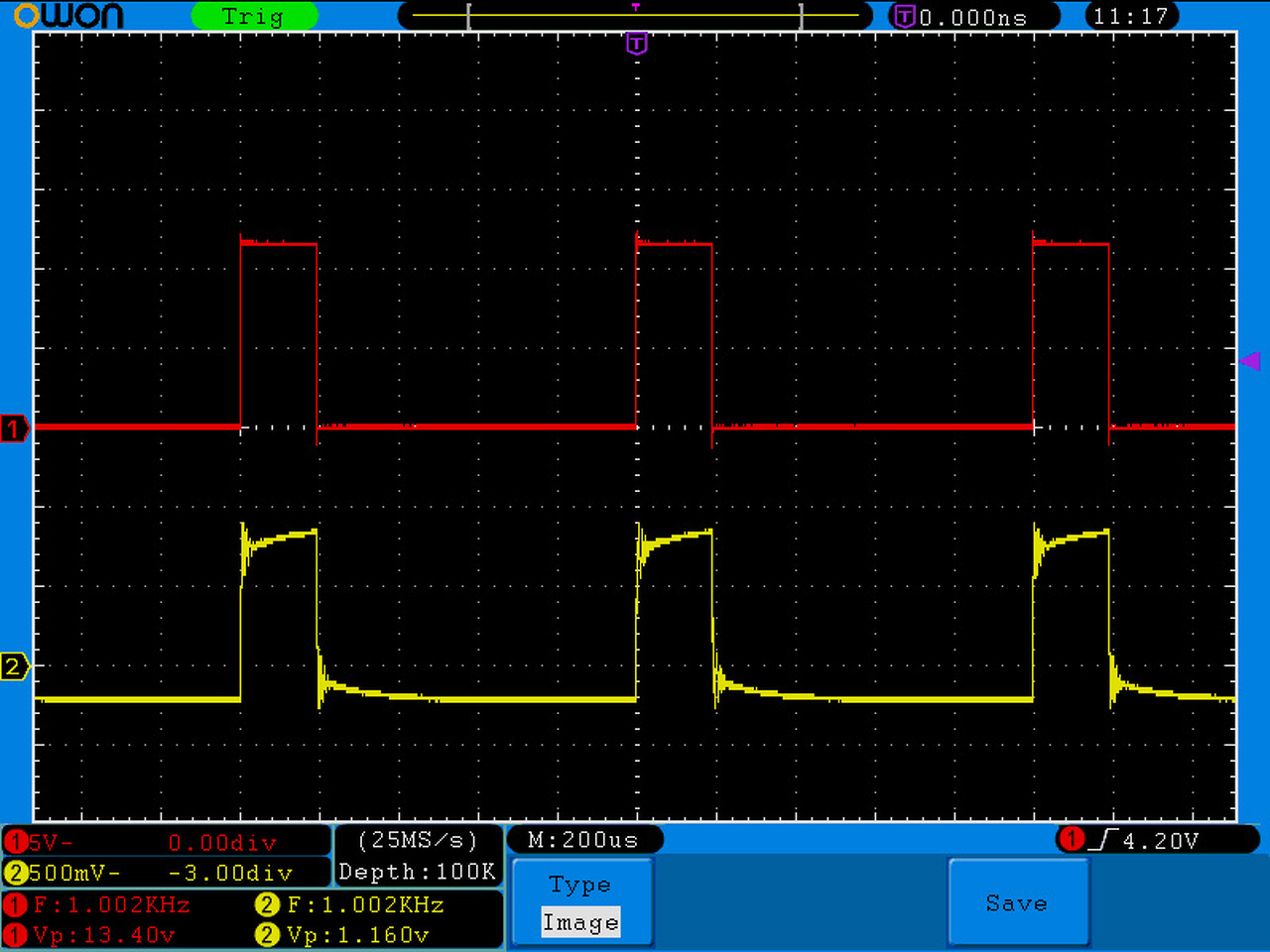
Task: Click the waveform memory position bar
Action: 635,16
